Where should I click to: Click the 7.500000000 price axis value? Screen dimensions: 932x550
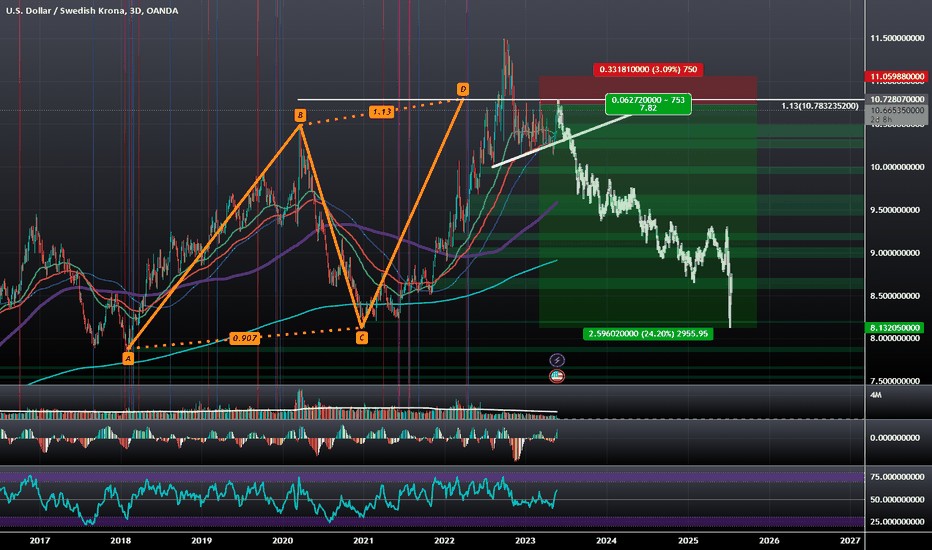tap(895, 381)
